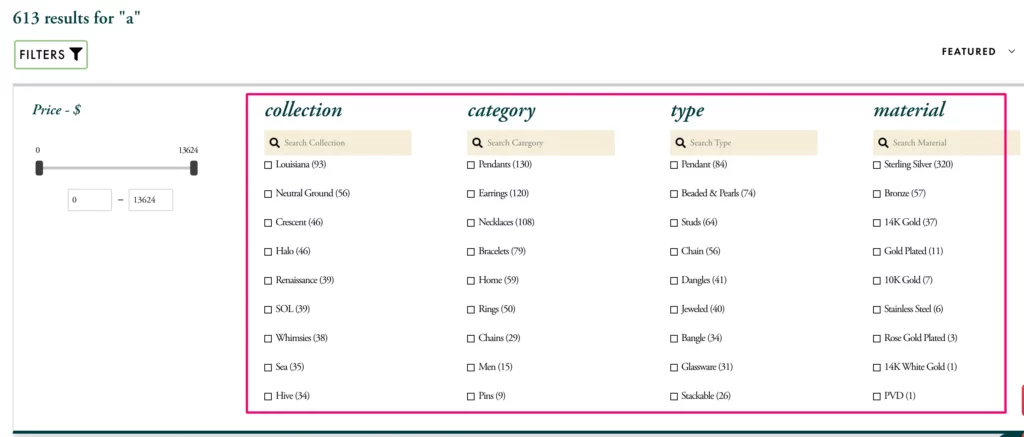Click the minimum price slider handle
Viewport: 1024px width, 437px height.
click(39, 168)
